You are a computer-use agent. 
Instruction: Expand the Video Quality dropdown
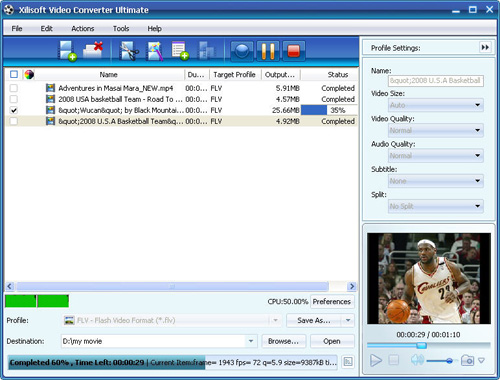477,130
